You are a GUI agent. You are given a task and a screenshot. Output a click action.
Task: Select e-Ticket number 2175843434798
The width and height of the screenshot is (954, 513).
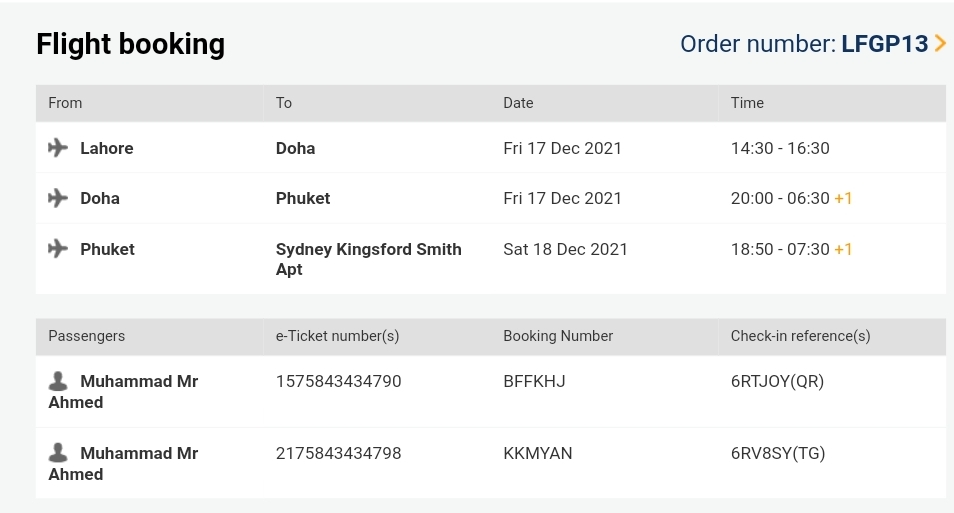(x=338, y=453)
